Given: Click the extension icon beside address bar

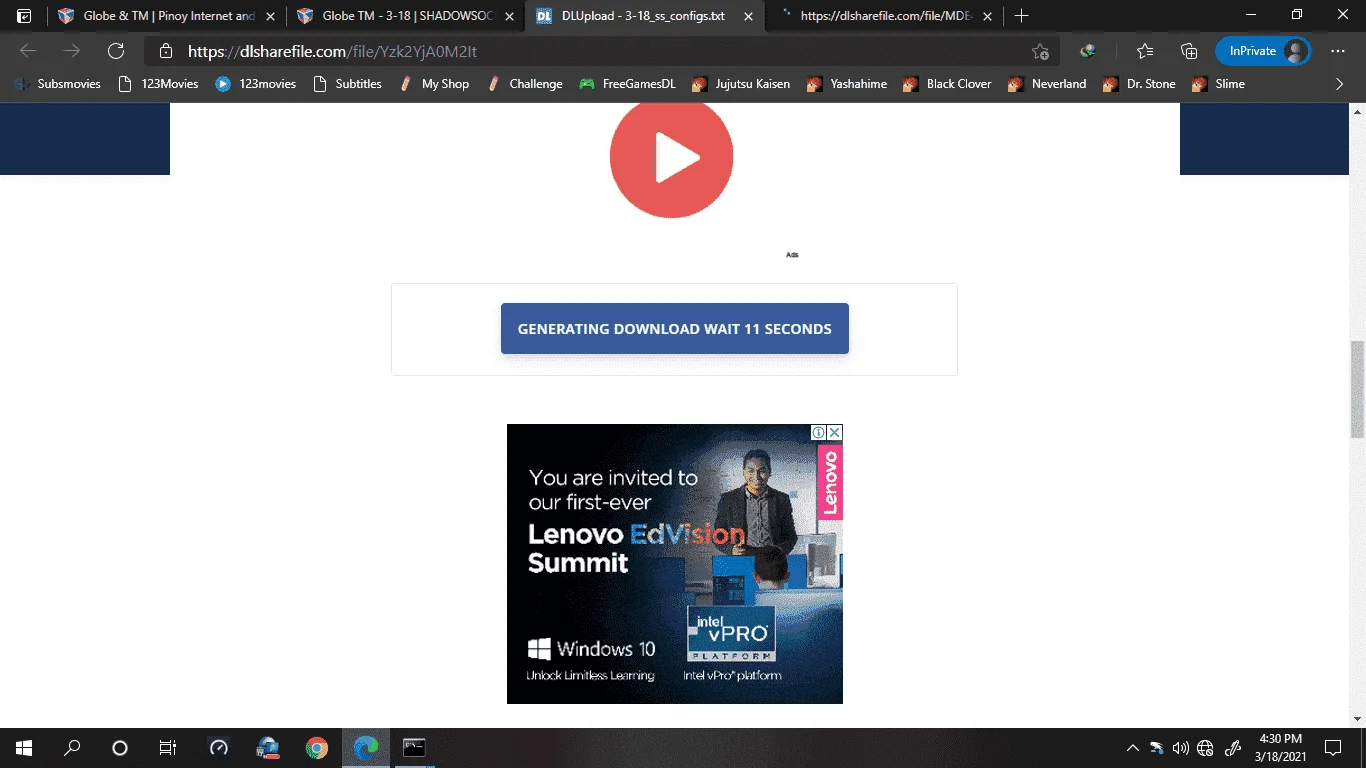Looking at the screenshot, I should (x=1088, y=51).
